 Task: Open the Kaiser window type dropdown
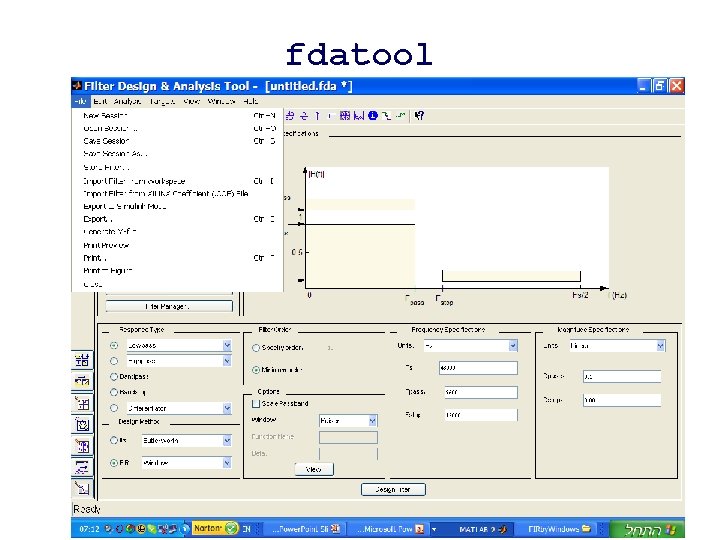click(x=372, y=421)
